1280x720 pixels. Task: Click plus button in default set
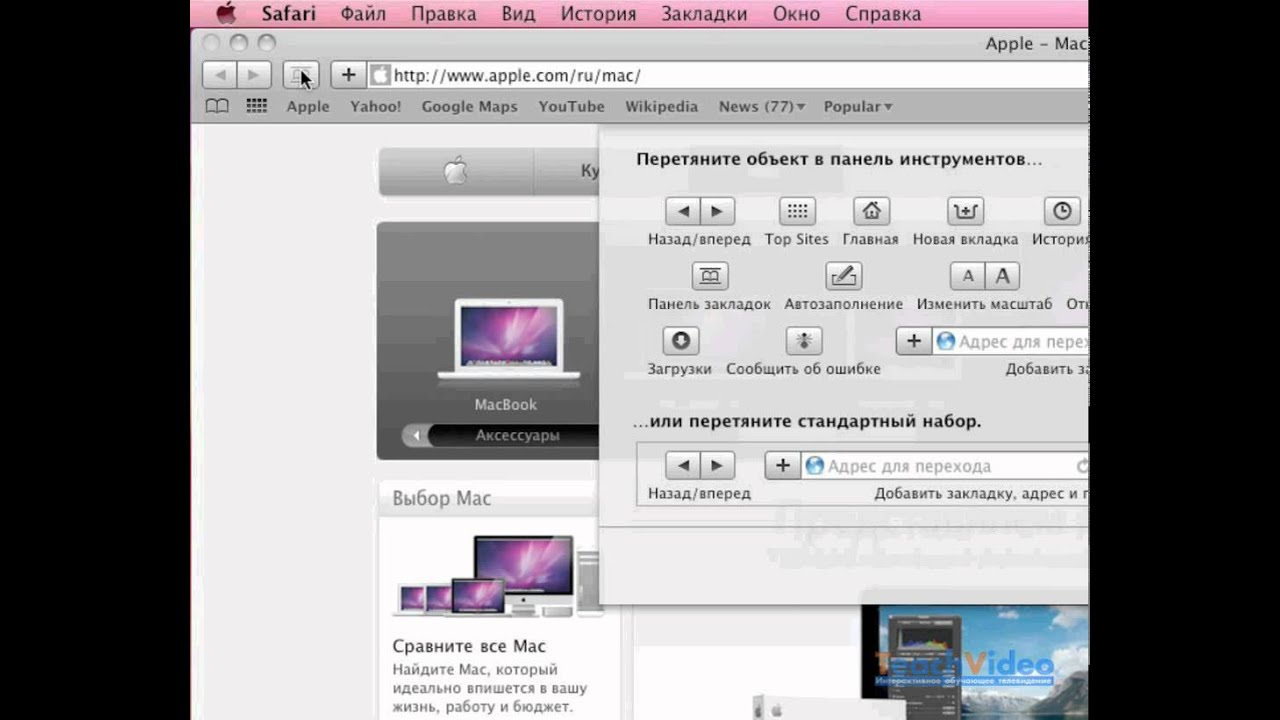point(782,466)
